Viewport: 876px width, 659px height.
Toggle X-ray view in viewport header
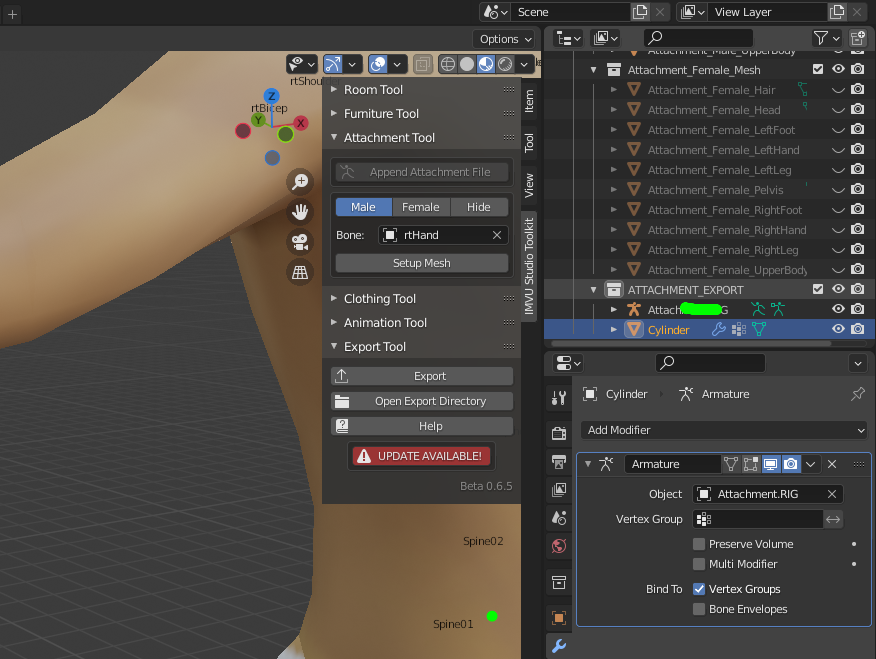tap(422, 64)
